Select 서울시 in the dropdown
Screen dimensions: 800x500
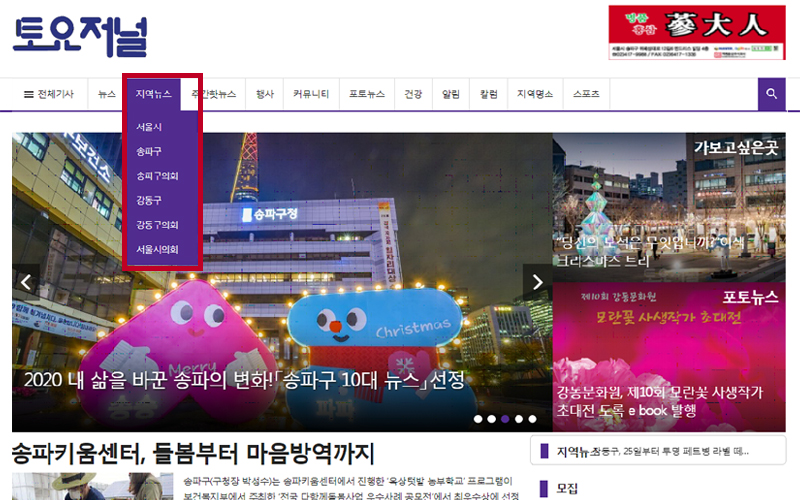[x=148, y=127]
